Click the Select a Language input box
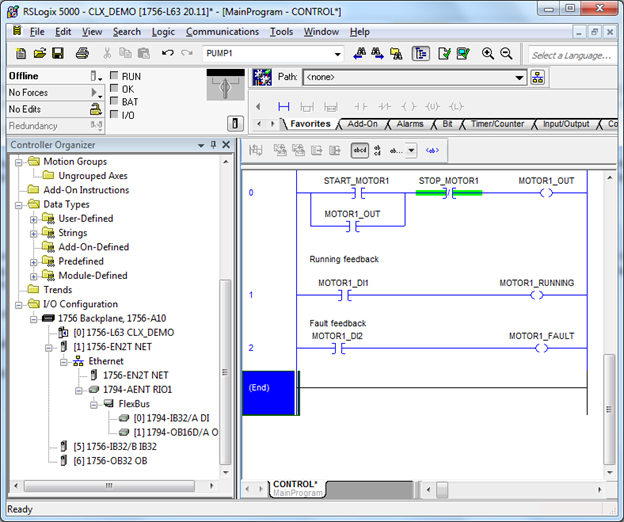This screenshot has height=522, width=624. (573, 54)
